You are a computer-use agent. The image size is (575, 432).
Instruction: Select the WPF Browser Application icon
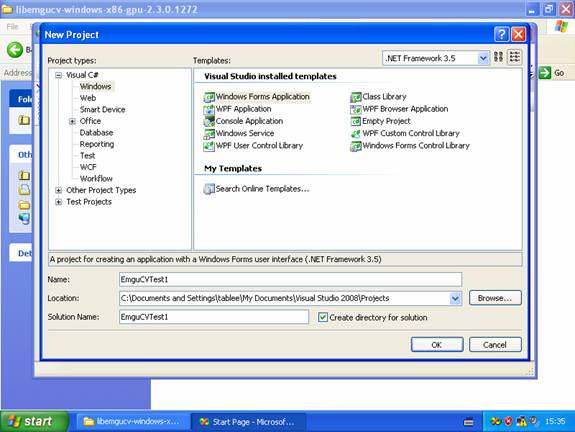click(x=356, y=109)
